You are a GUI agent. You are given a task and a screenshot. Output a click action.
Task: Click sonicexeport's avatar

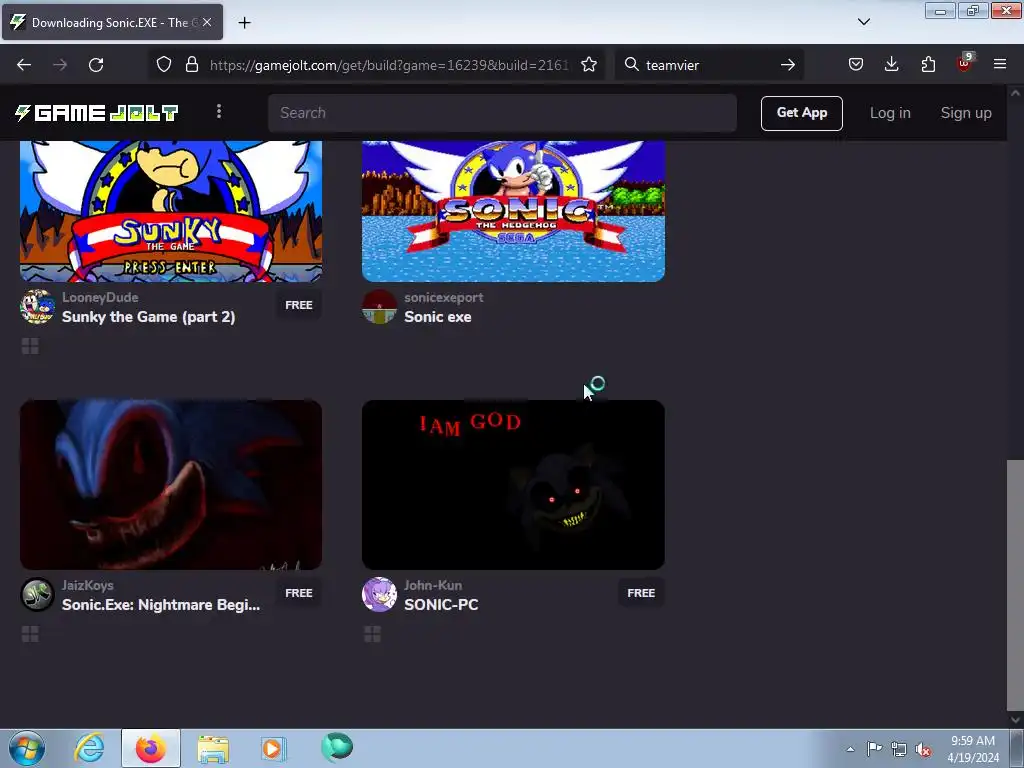(x=379, y=307)
